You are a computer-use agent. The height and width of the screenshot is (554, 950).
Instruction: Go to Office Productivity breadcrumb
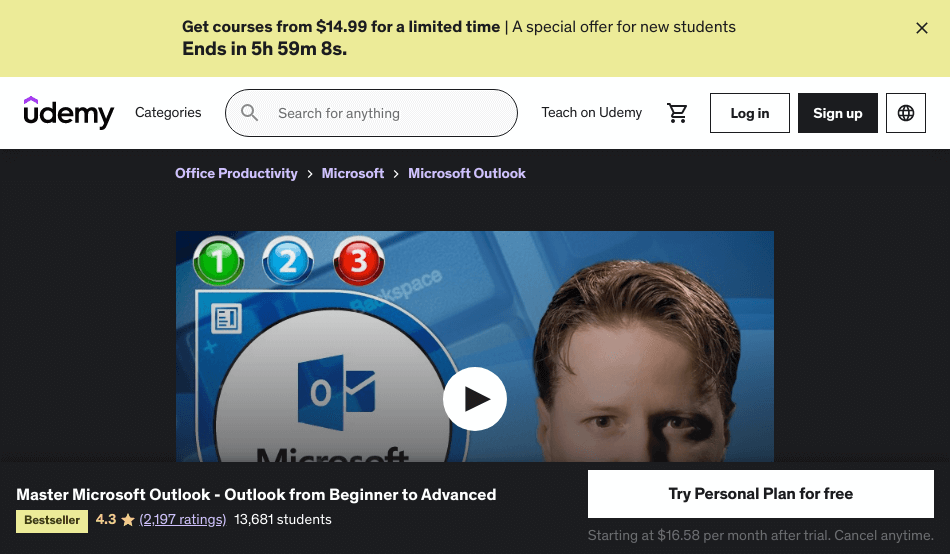pyautogui.click(x=236, y=173)
